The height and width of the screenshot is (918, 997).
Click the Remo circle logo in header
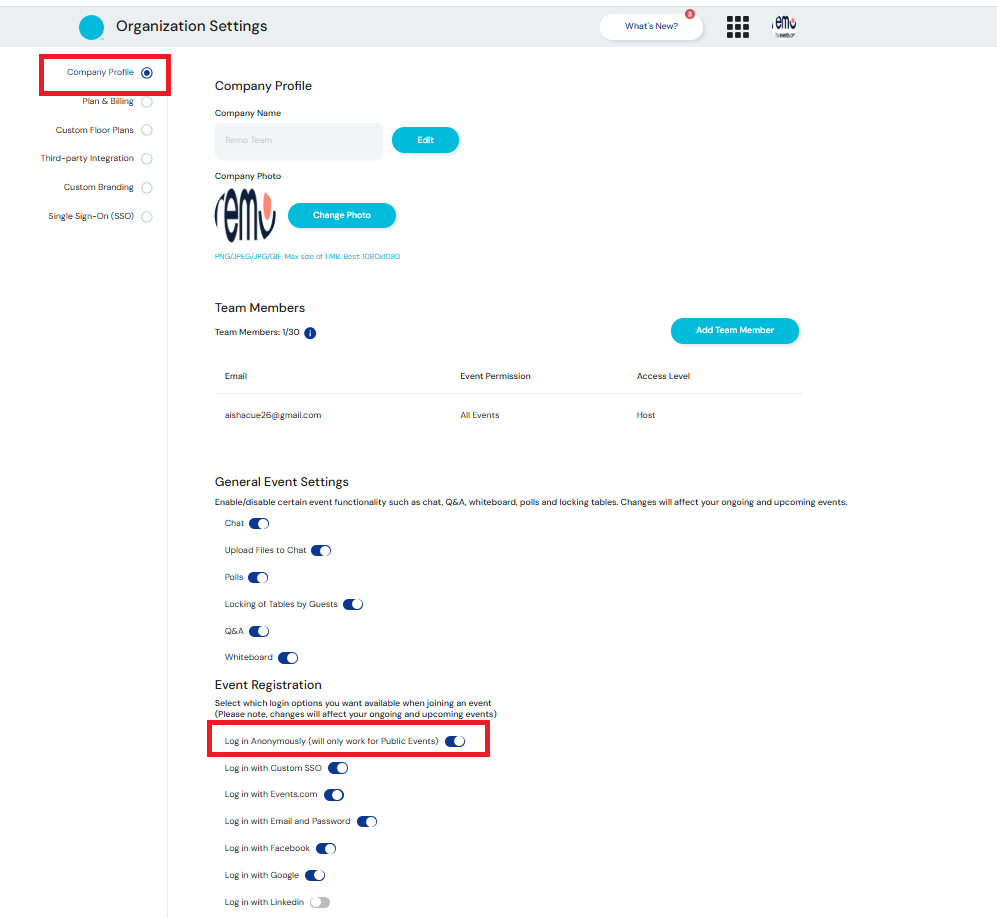point(91,27)
